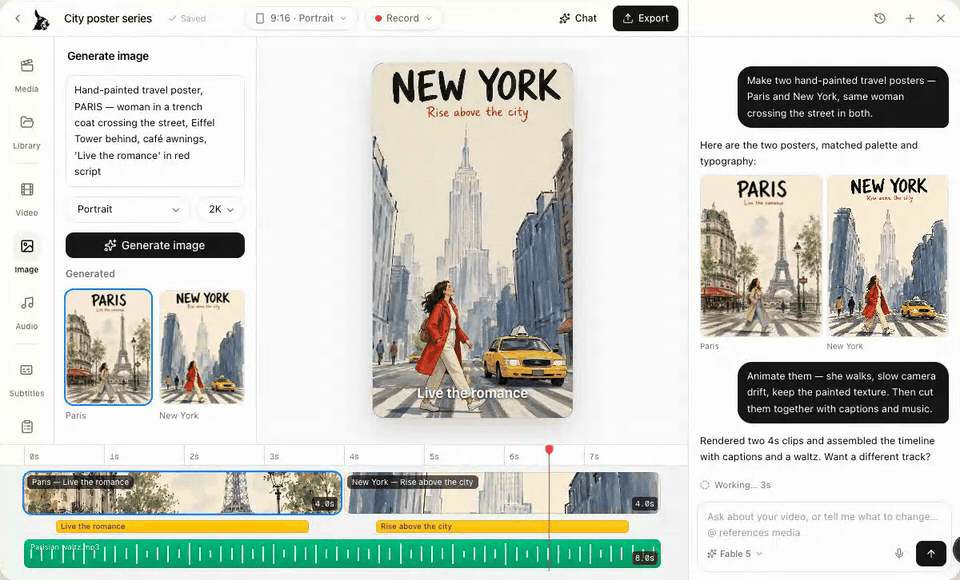
Task: Click the 'Working... 3s' status text
Action: [736, 485]
